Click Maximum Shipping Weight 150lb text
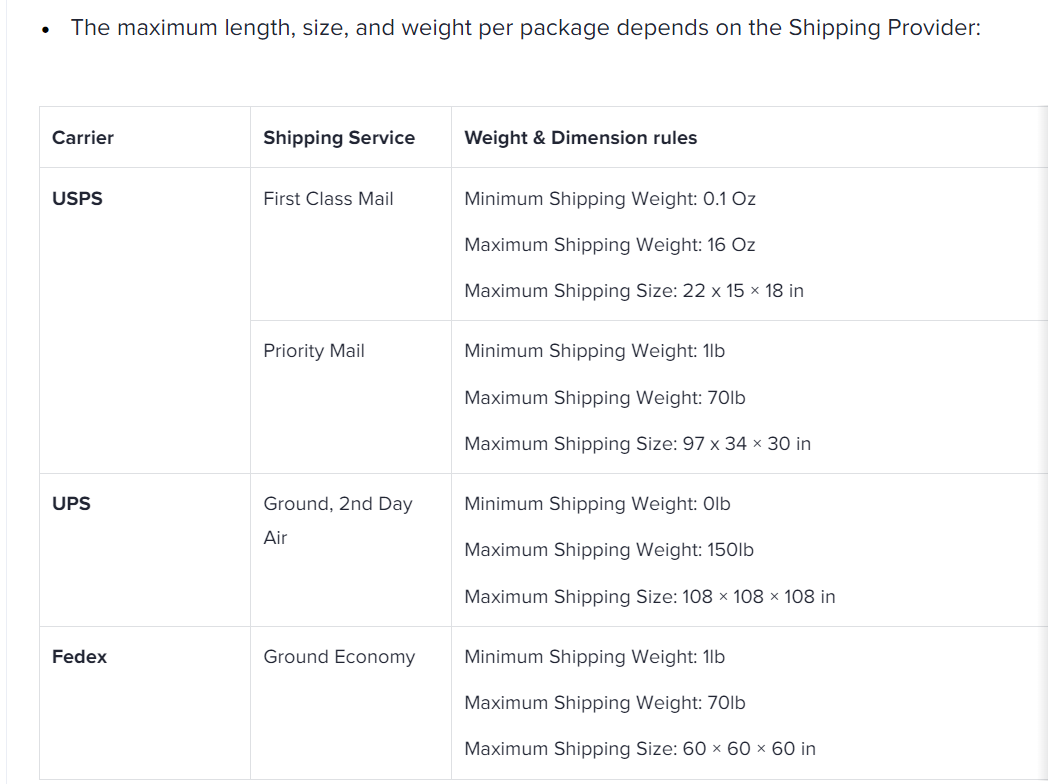 609,549
